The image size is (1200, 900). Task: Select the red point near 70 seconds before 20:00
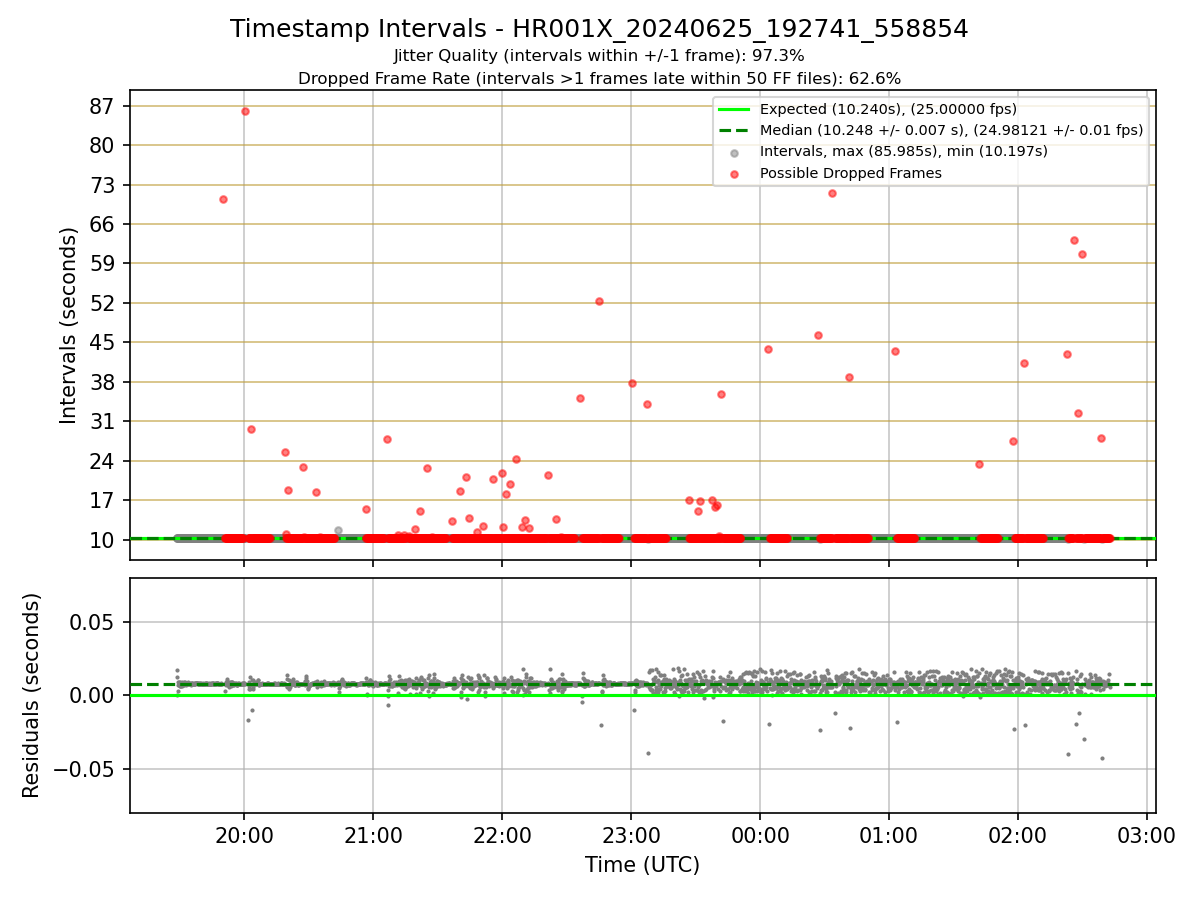[x=223, y=199]
